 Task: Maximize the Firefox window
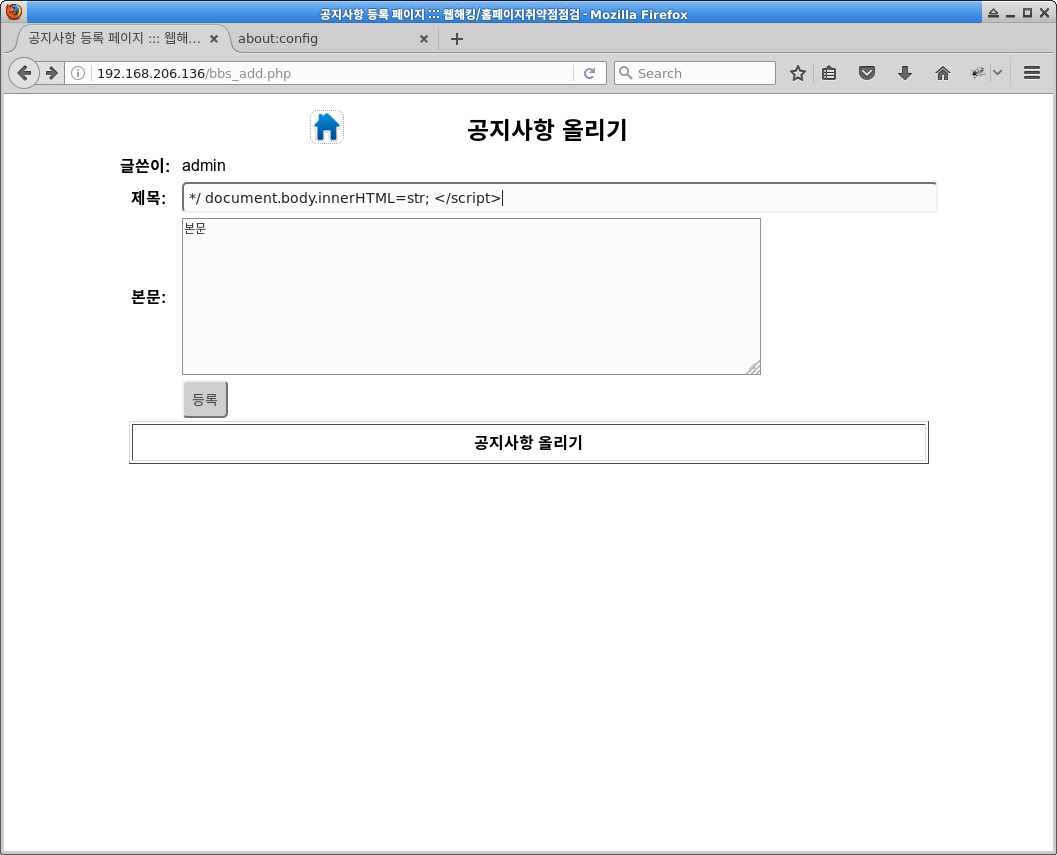pos(1027,13)
